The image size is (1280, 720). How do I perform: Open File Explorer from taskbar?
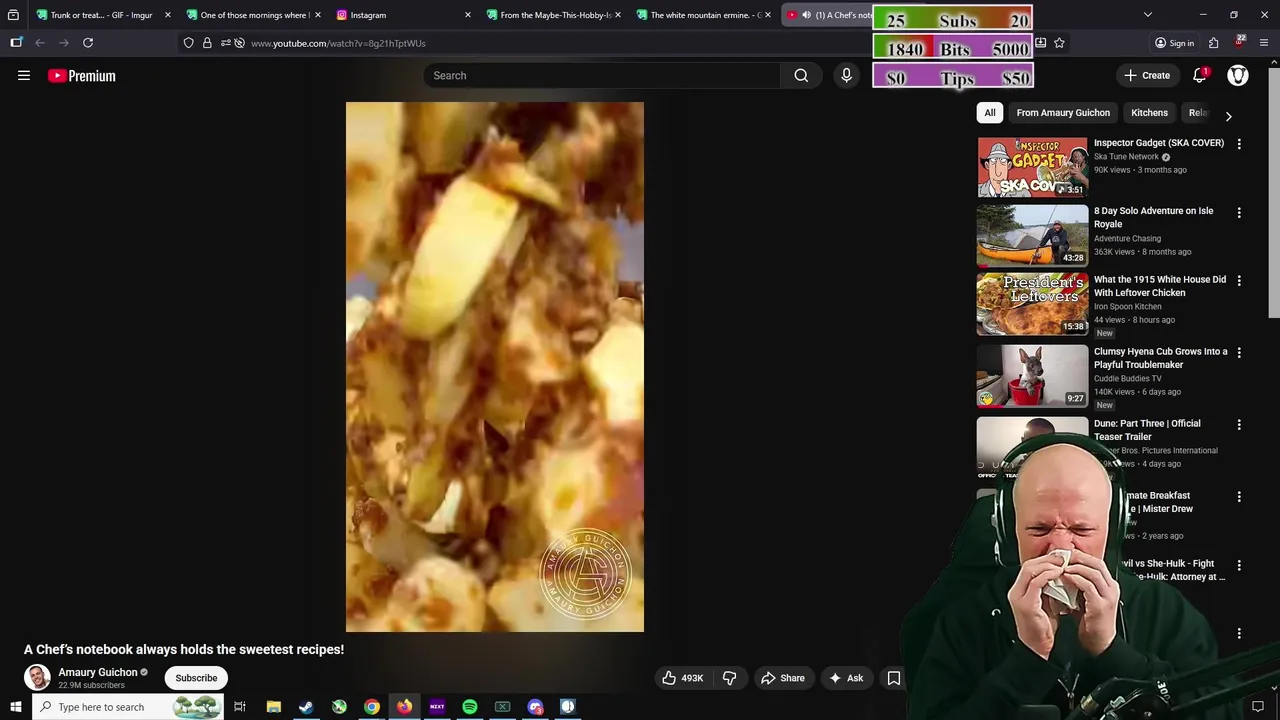coord(273,707)
